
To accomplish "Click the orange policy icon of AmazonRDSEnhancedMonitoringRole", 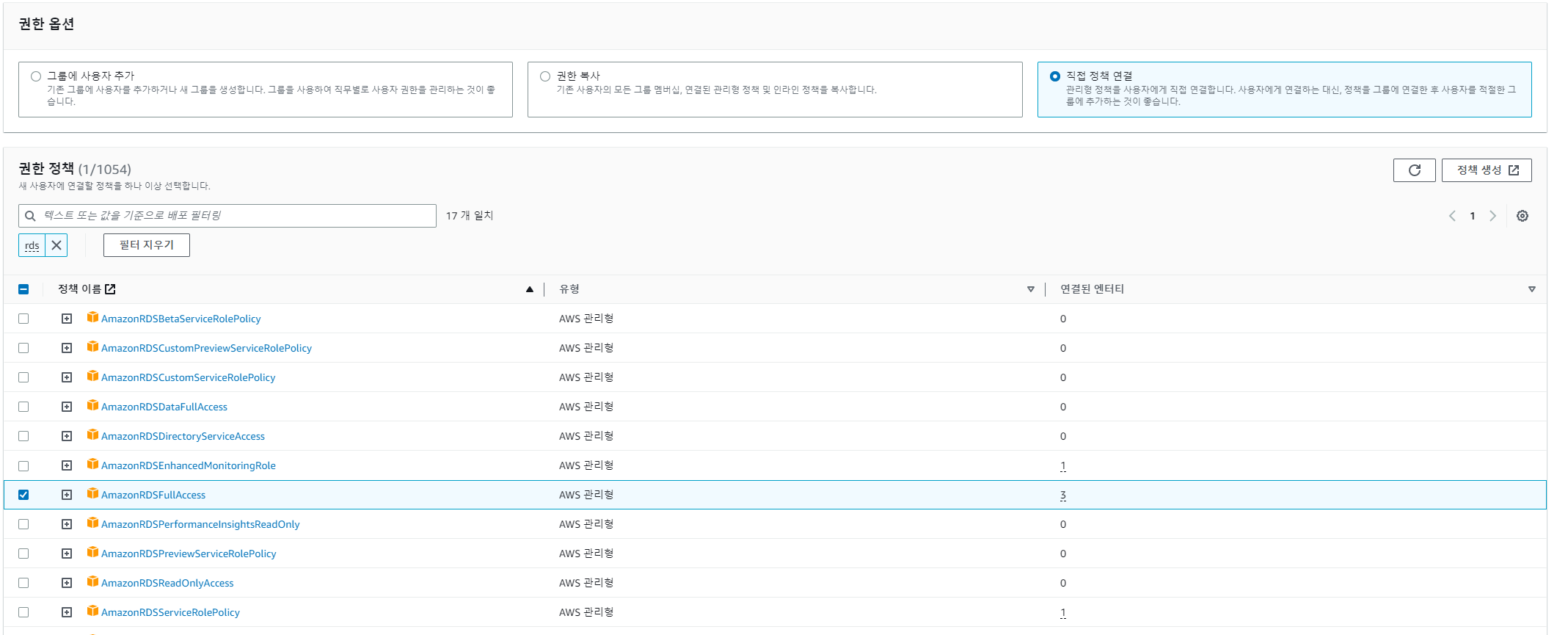I will click(92, 464).
